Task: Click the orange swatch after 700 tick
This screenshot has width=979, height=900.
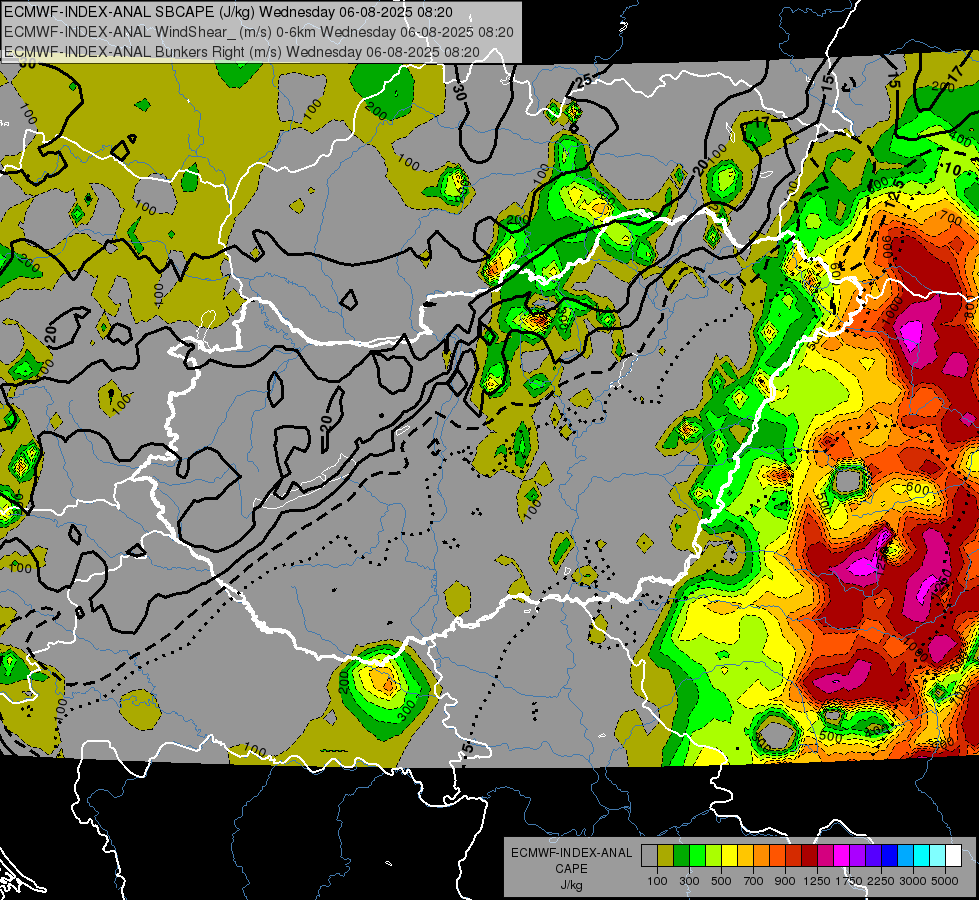Action: 762,856
